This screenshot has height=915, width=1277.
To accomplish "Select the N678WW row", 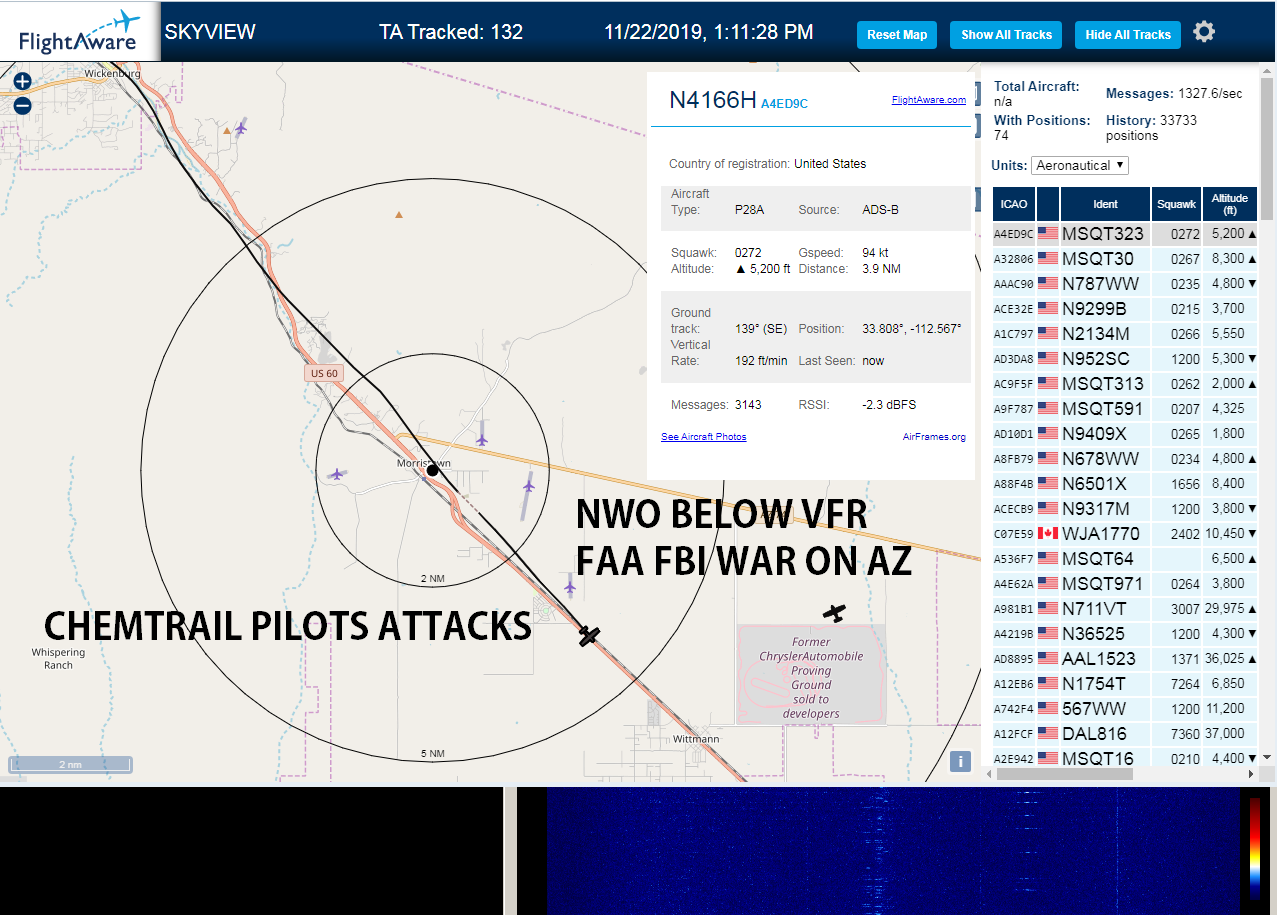I will coord(1125,459).
